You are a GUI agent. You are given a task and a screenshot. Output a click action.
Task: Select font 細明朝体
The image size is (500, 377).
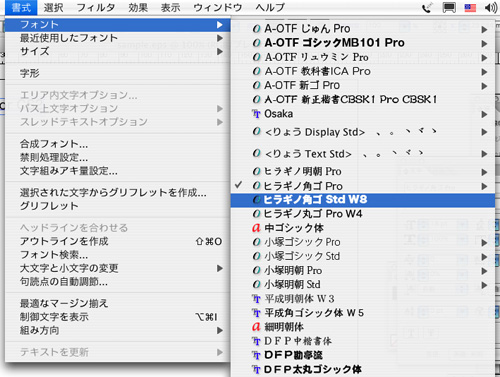(x=363, y=327)
